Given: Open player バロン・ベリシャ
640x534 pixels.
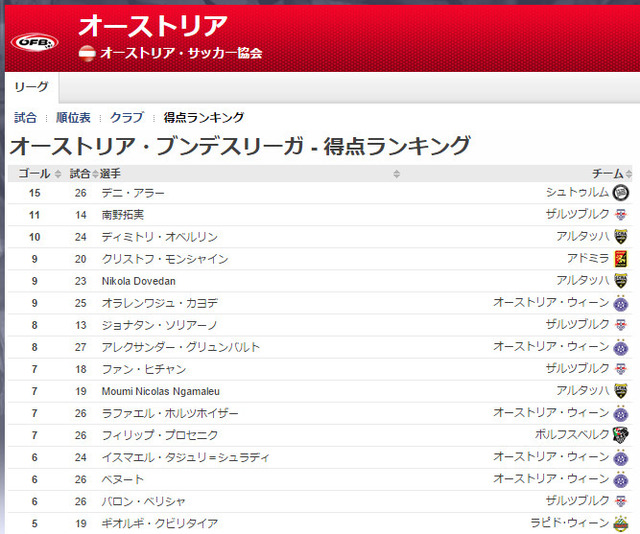Looking at the screenshot, I should (144, 501).
